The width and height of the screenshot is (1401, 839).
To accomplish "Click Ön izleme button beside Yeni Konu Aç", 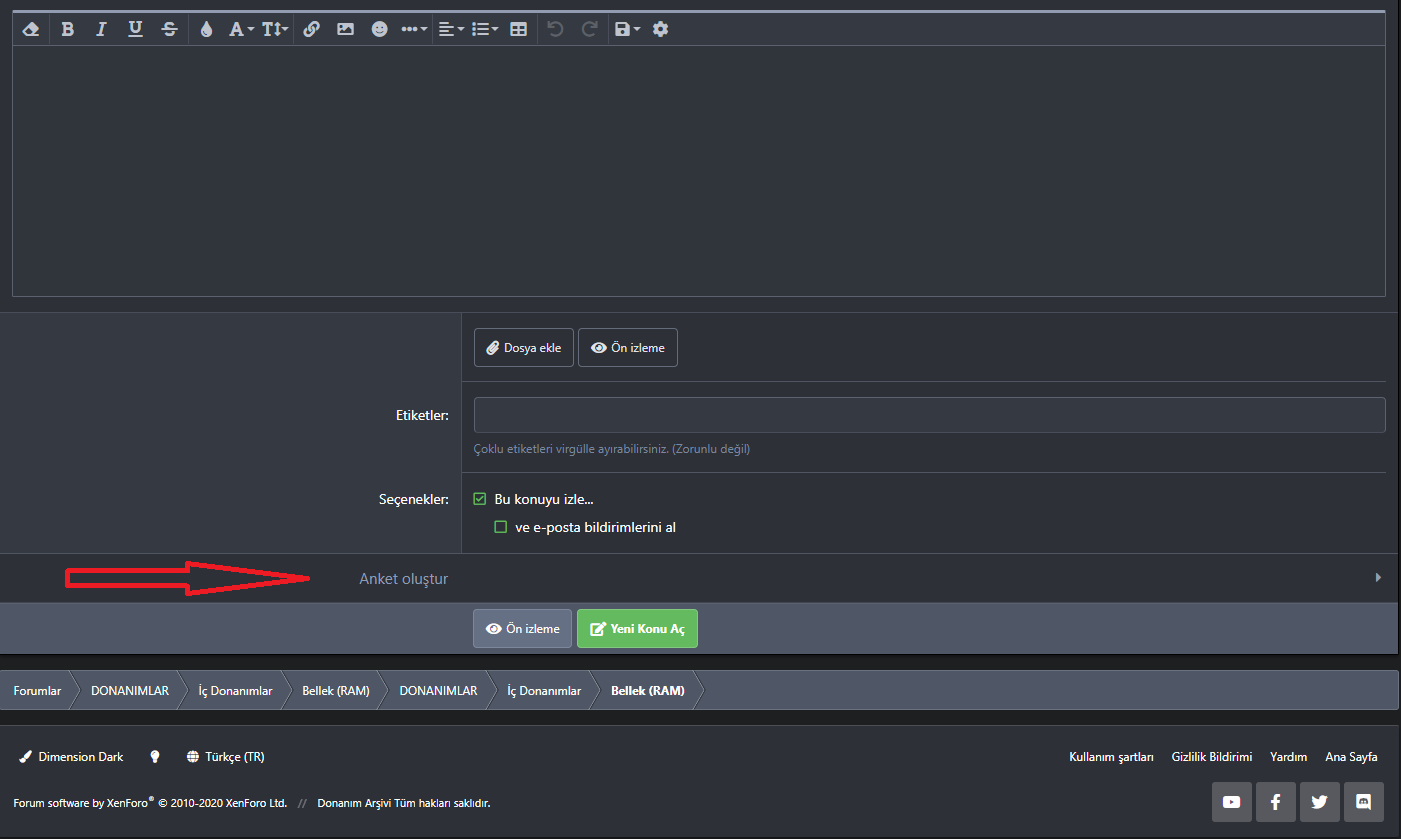I will pos(522,629).
